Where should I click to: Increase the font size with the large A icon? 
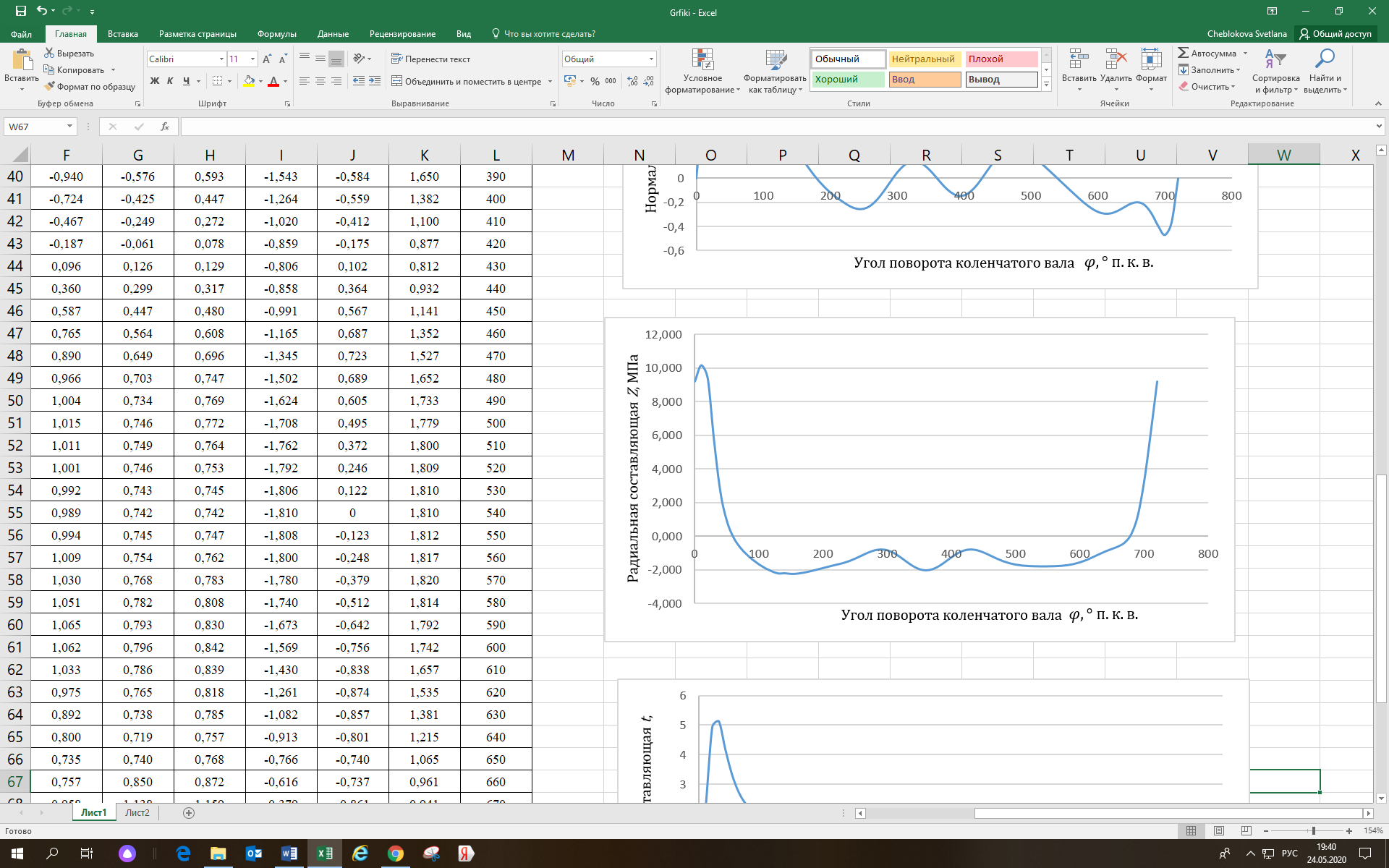click(267, 59)
